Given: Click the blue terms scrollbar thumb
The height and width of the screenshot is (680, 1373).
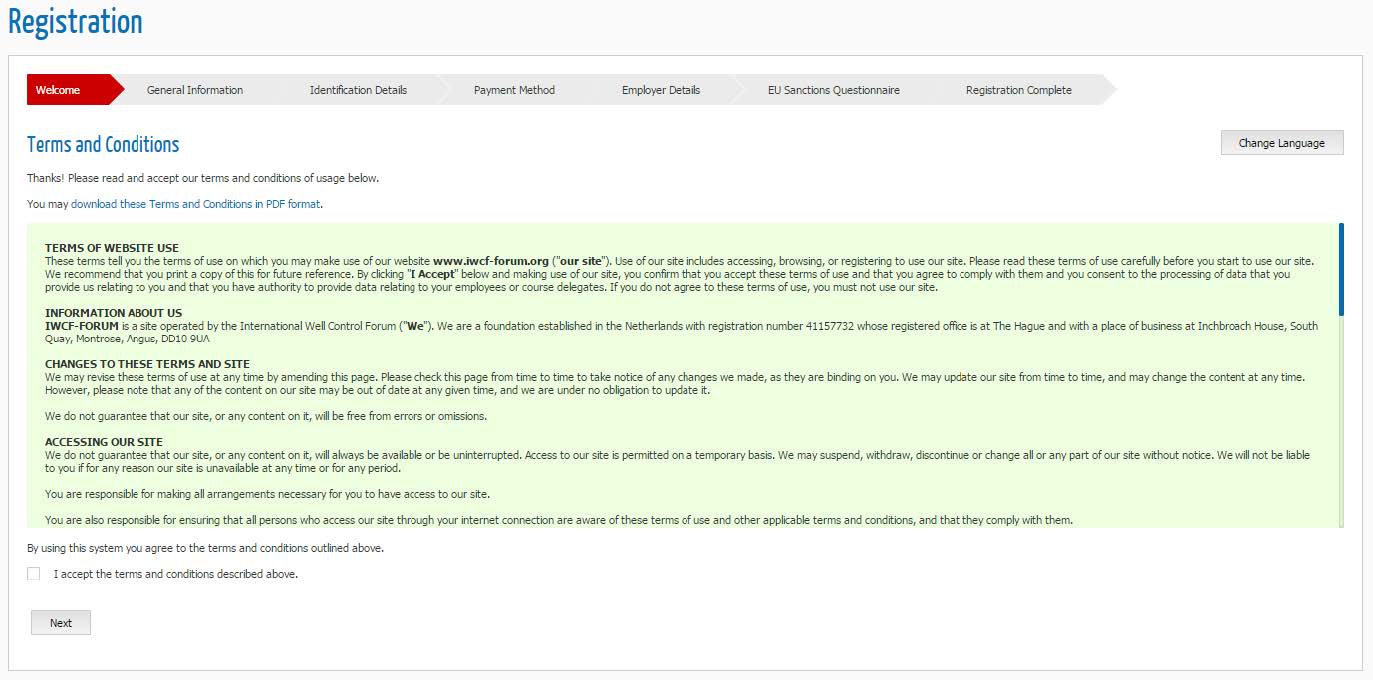Looking at the screenshot, I should [1340, 268].
